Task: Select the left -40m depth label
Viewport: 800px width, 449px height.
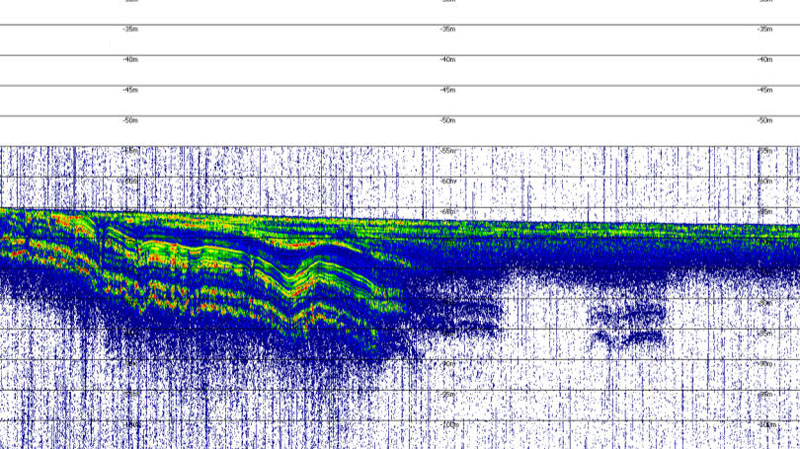Action: click(x=129, y=60)
